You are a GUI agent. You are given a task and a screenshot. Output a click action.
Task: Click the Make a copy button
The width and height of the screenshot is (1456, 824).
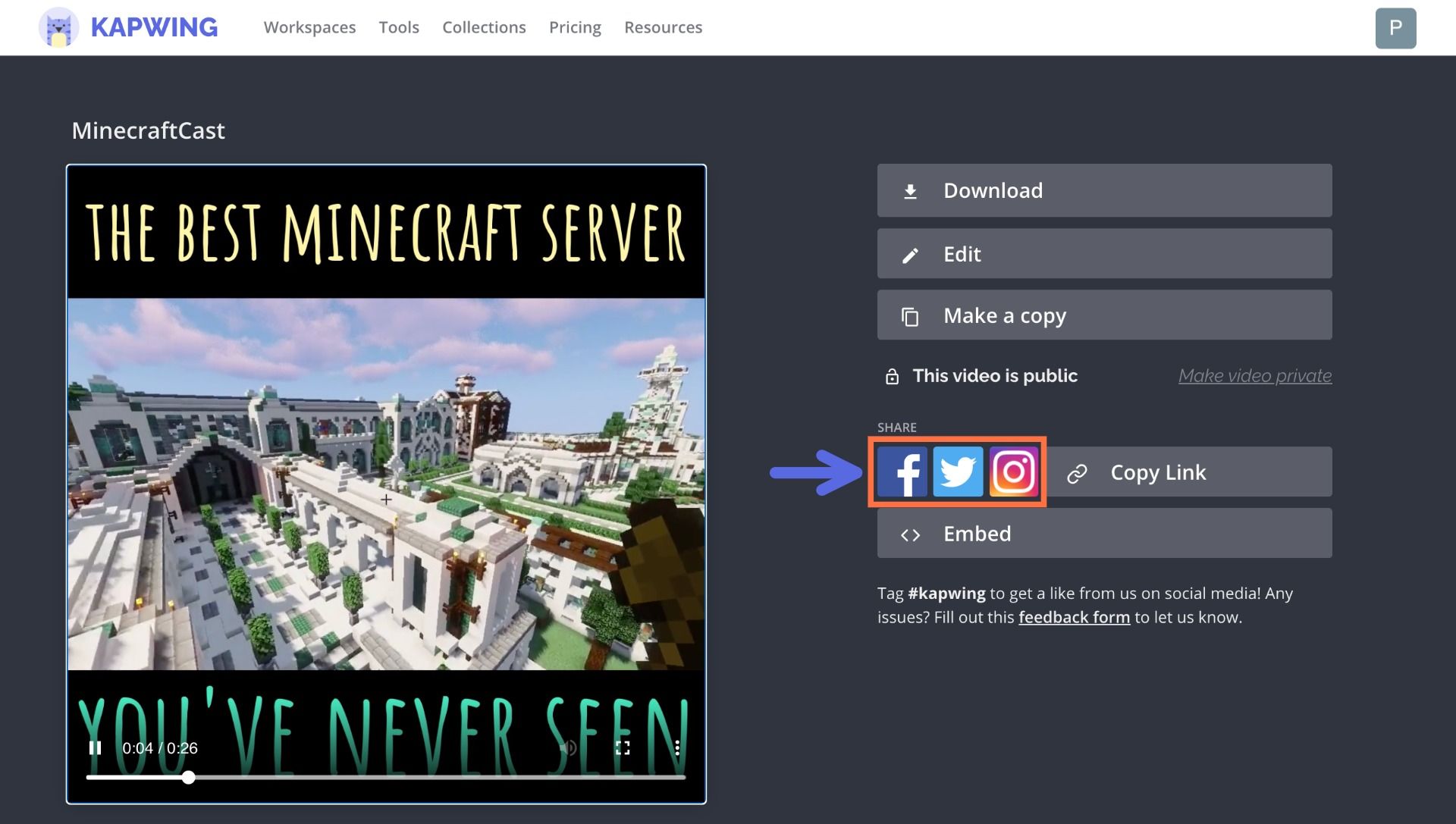point(1104,315)
